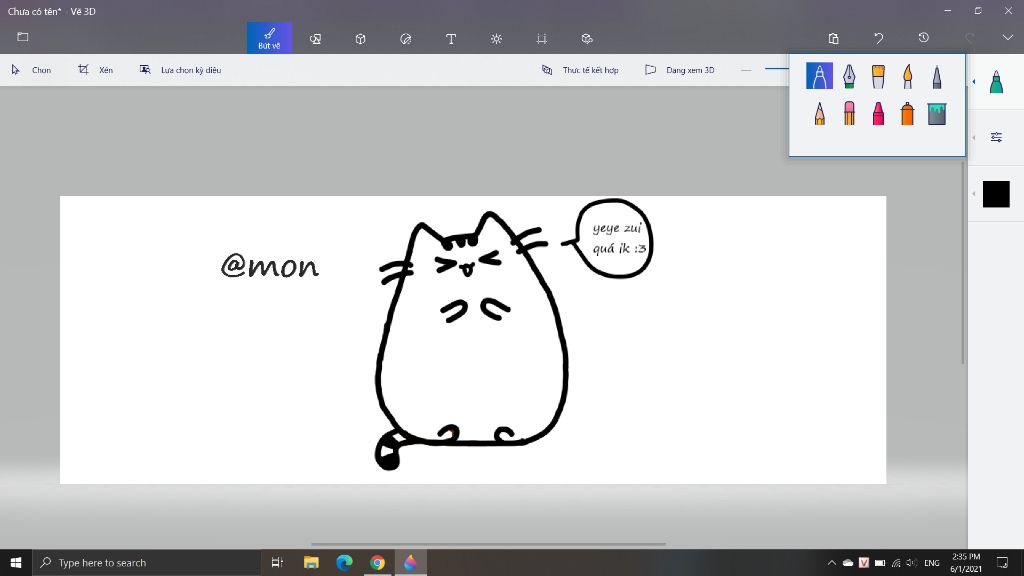
Task: Toggle Thực tế kết hợp mixed reality
Action: [580, 70]
